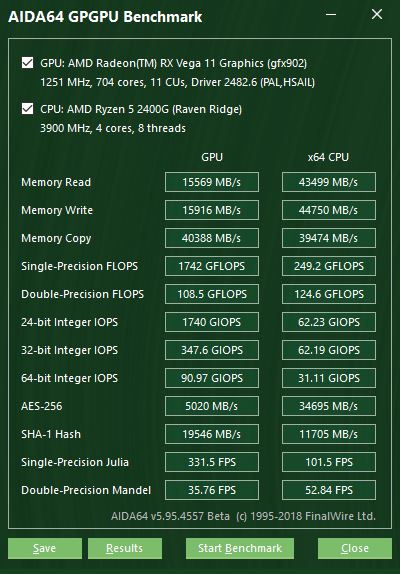The width and height of the screenshot is (400, 574).
Task: Click GPU Single-Precision FLOPS 1742 GFLOPS box
Action: (212, 266)
